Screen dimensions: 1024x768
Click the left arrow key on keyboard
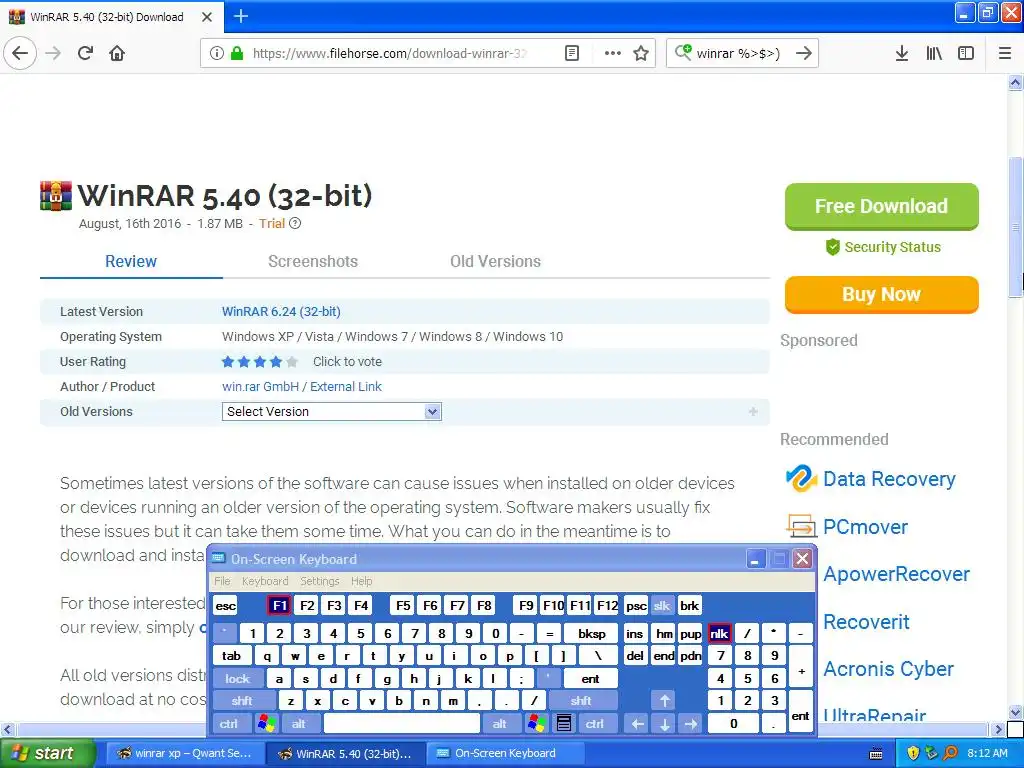click(638, 723)
